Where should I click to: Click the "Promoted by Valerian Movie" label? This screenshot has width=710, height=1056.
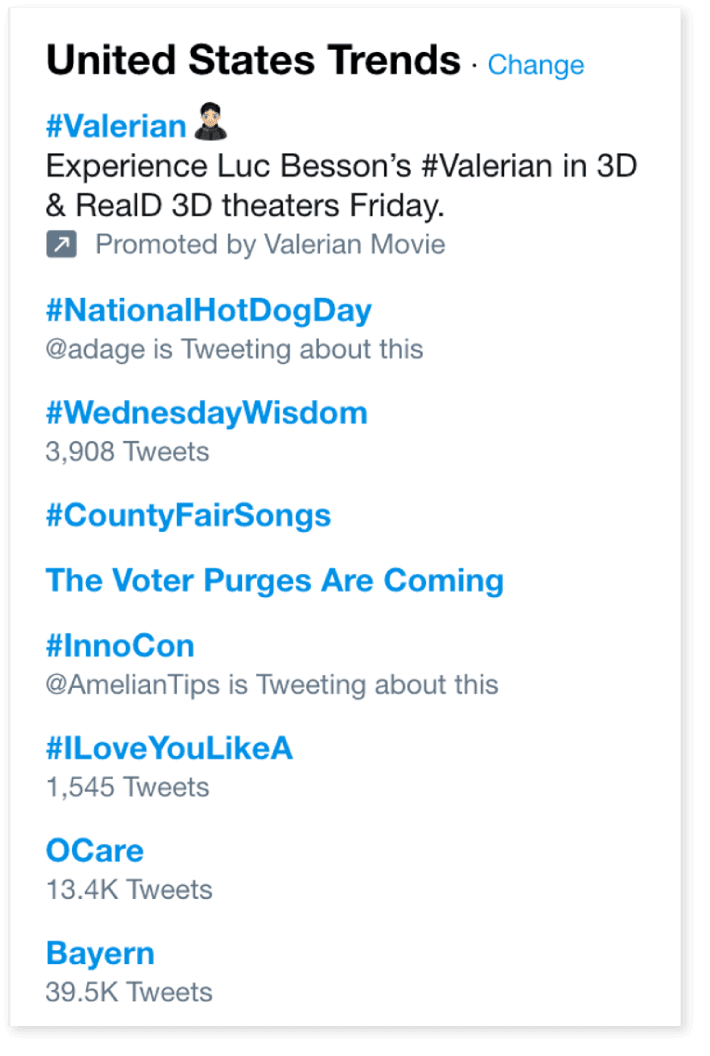coord(270,245)
